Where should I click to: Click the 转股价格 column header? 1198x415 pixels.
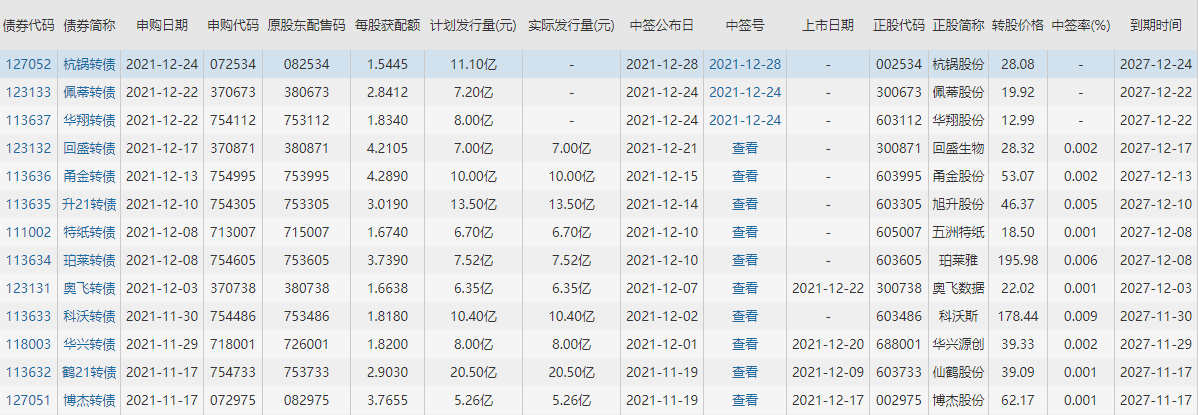coord(1018,25)
